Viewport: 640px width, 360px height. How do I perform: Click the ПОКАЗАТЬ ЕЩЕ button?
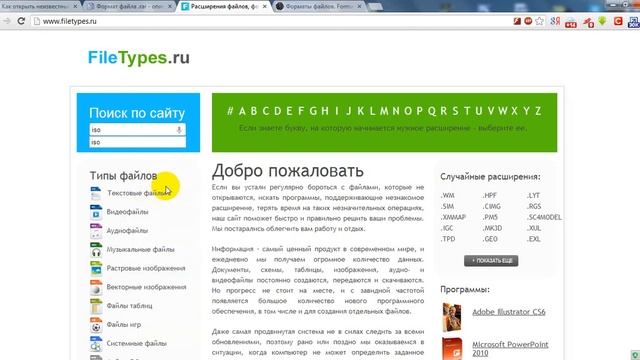491,260
